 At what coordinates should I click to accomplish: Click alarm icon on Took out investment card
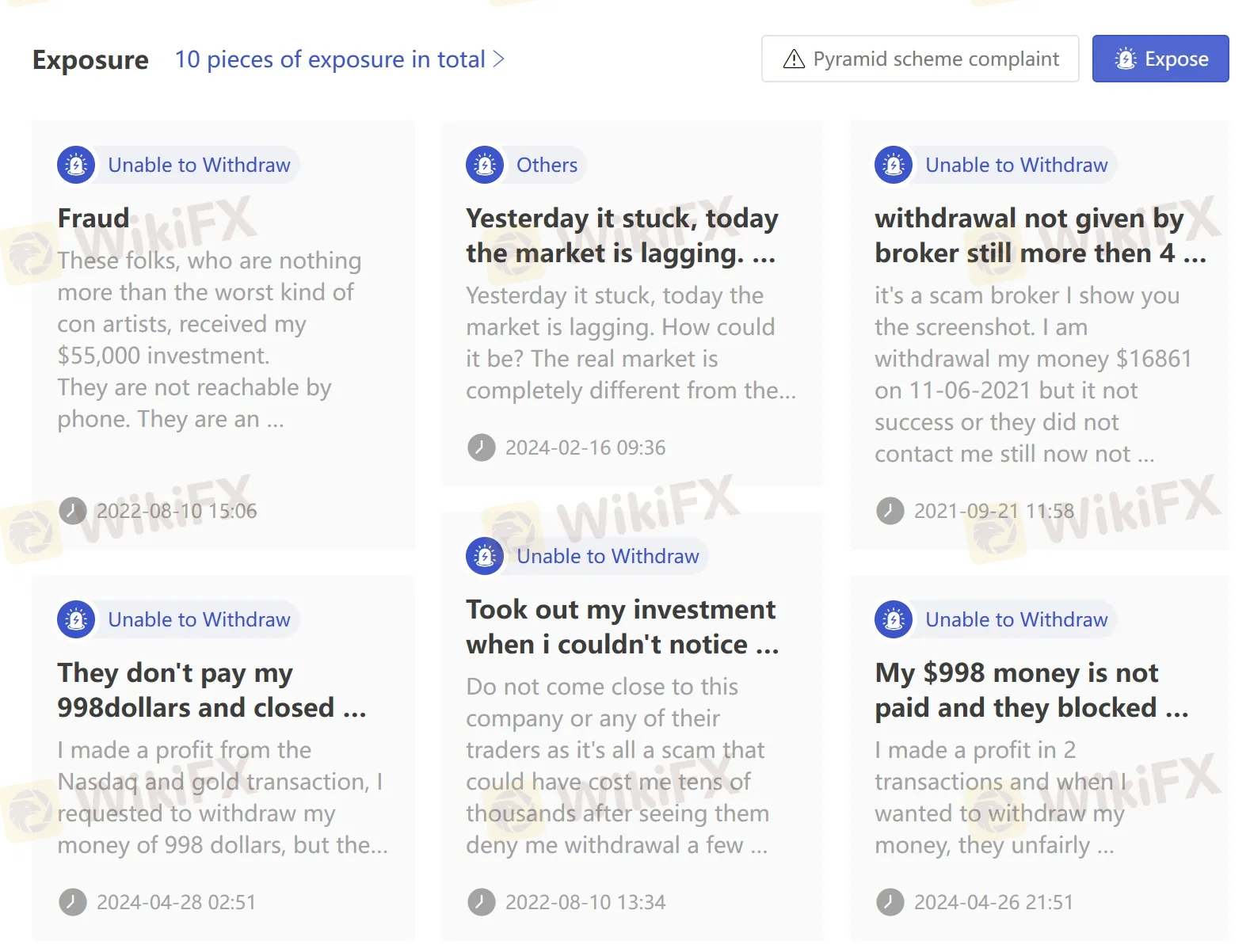(x=485, y=556)
